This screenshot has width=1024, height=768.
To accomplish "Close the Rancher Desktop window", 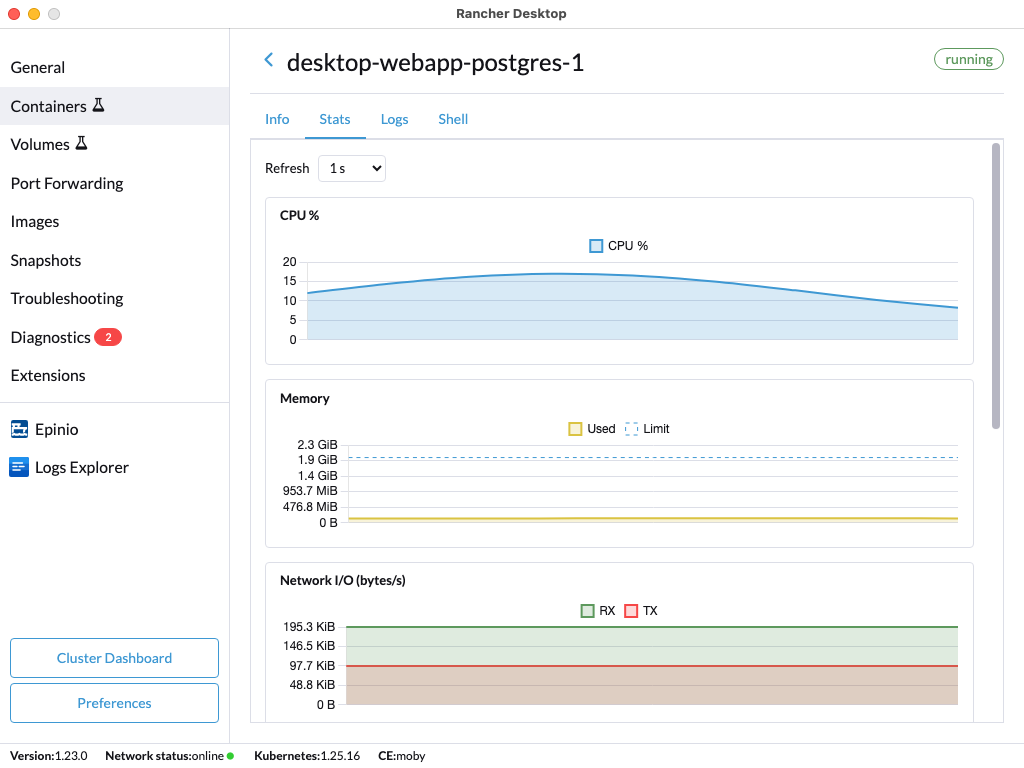I will [x=14, y=14].
